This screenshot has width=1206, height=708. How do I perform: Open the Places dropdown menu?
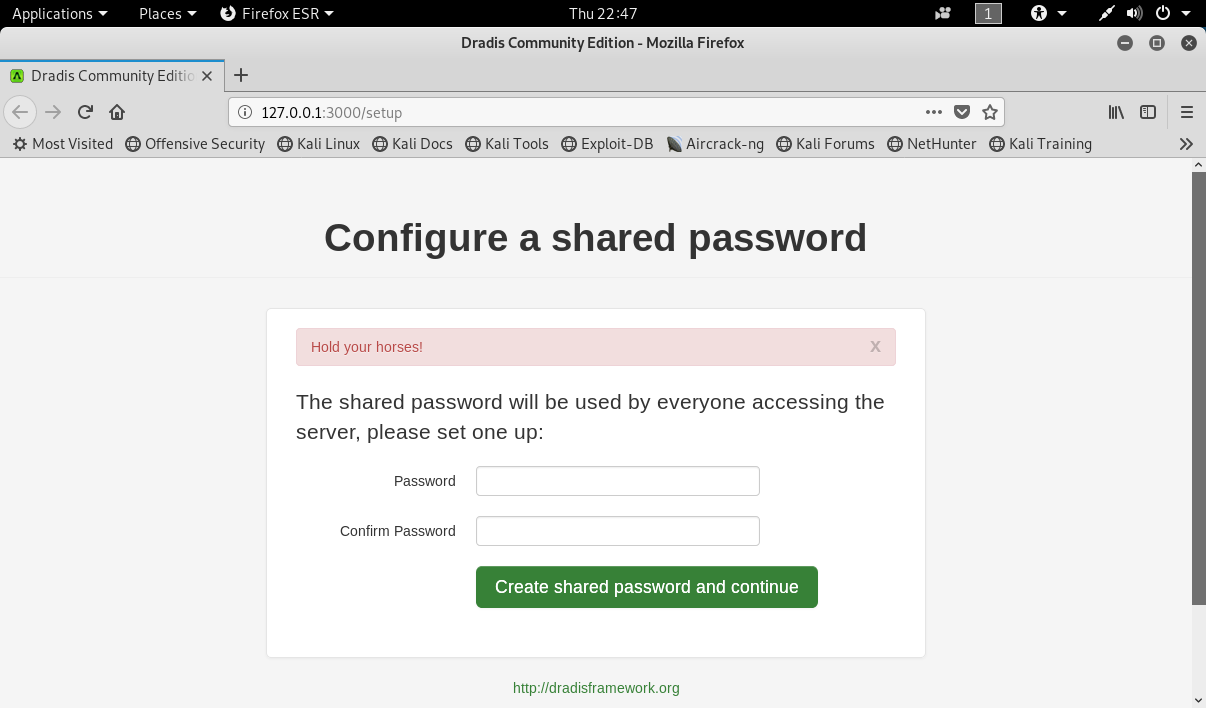[x=167, y=13]
